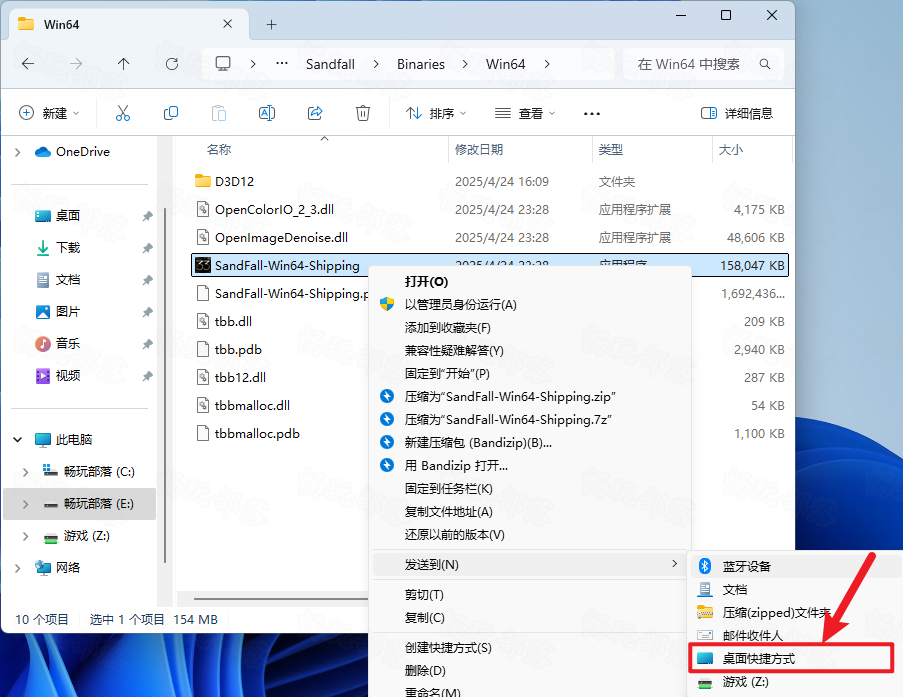Click the admin shield icon in context menu
Viewport: 903px width, 697px height.
(387, 304)
